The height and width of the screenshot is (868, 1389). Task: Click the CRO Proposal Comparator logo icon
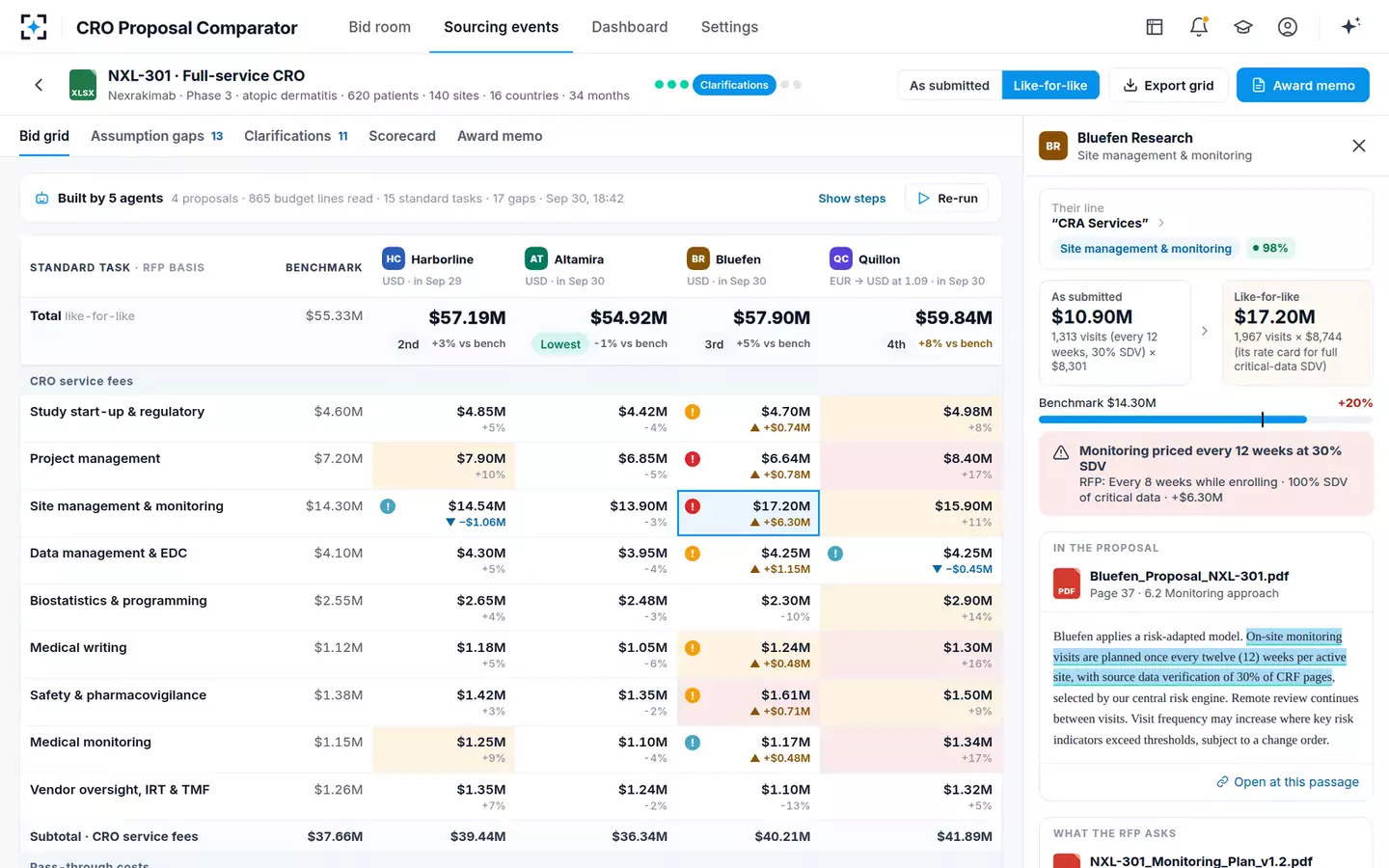[x=34, y=27]
